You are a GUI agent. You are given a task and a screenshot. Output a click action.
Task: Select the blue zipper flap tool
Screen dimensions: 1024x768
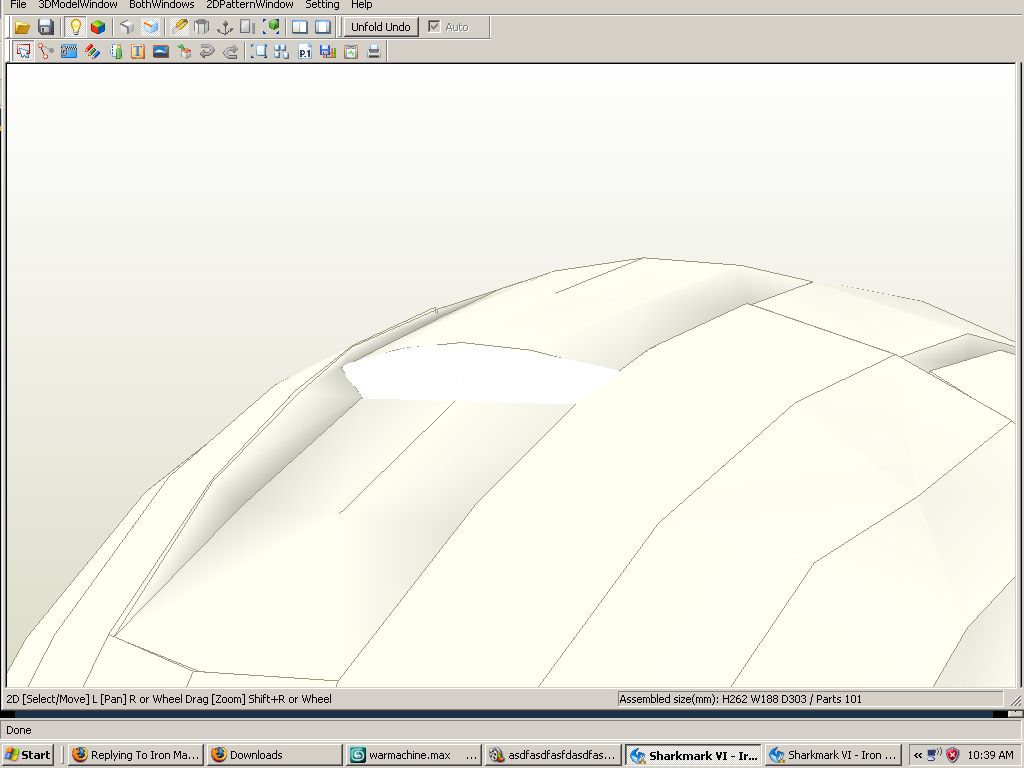click(x=69, y=51)
